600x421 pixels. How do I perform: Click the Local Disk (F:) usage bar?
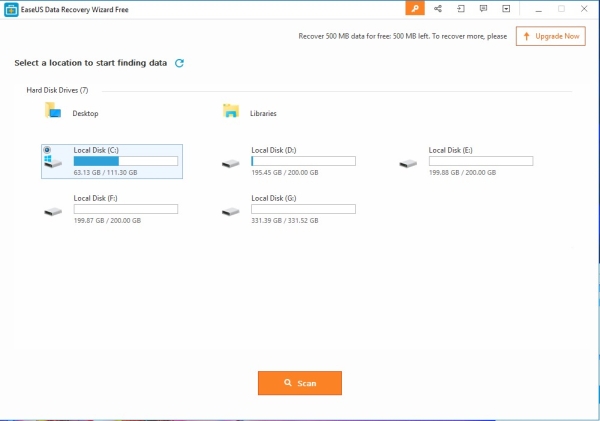click(x=126, y=209)
